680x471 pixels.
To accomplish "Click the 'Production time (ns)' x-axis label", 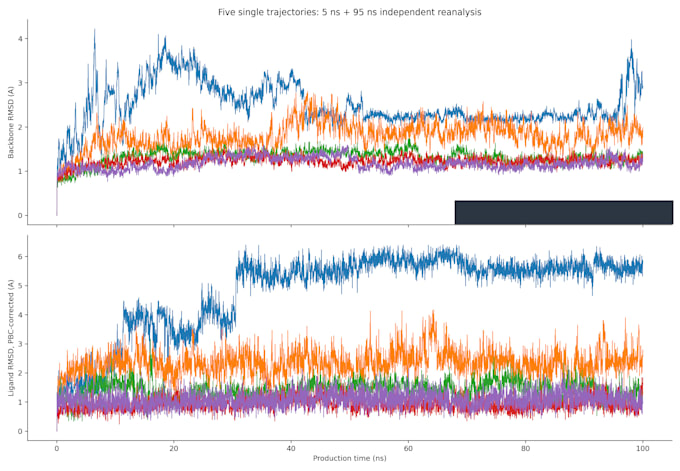I will point(350,458).
